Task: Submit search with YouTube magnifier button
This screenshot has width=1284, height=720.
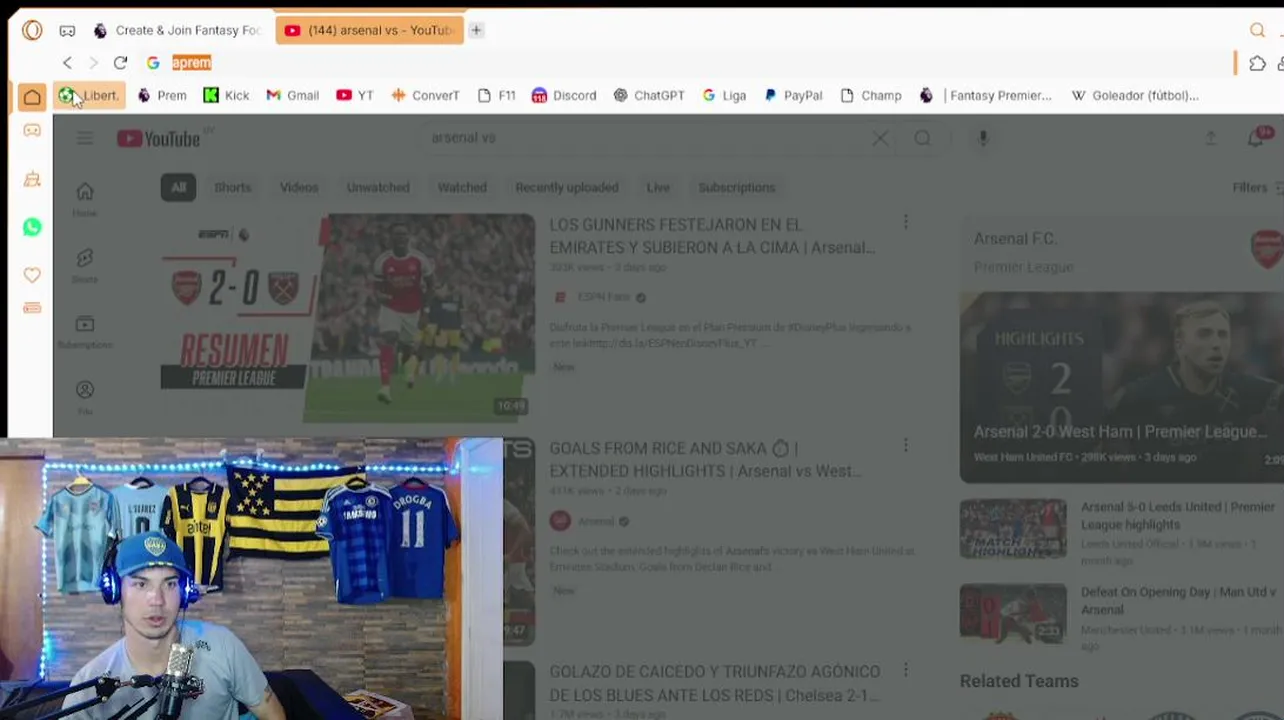Action: click(x=922, y=138)
